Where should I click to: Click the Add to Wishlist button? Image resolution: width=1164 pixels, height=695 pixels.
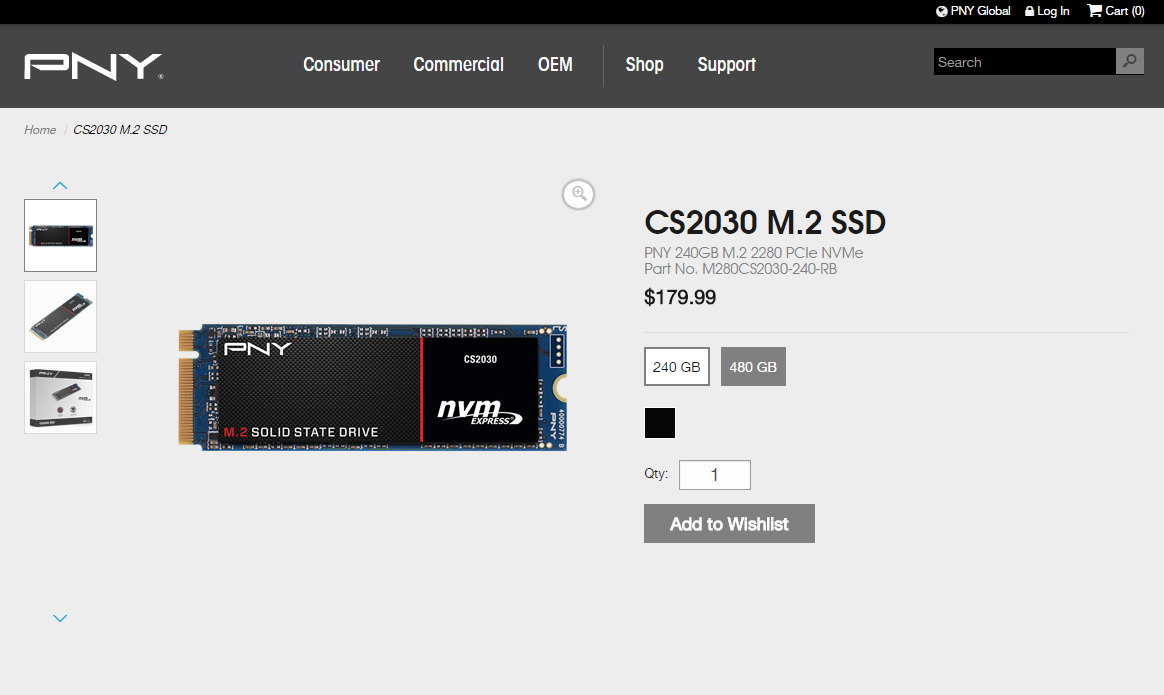729,523
